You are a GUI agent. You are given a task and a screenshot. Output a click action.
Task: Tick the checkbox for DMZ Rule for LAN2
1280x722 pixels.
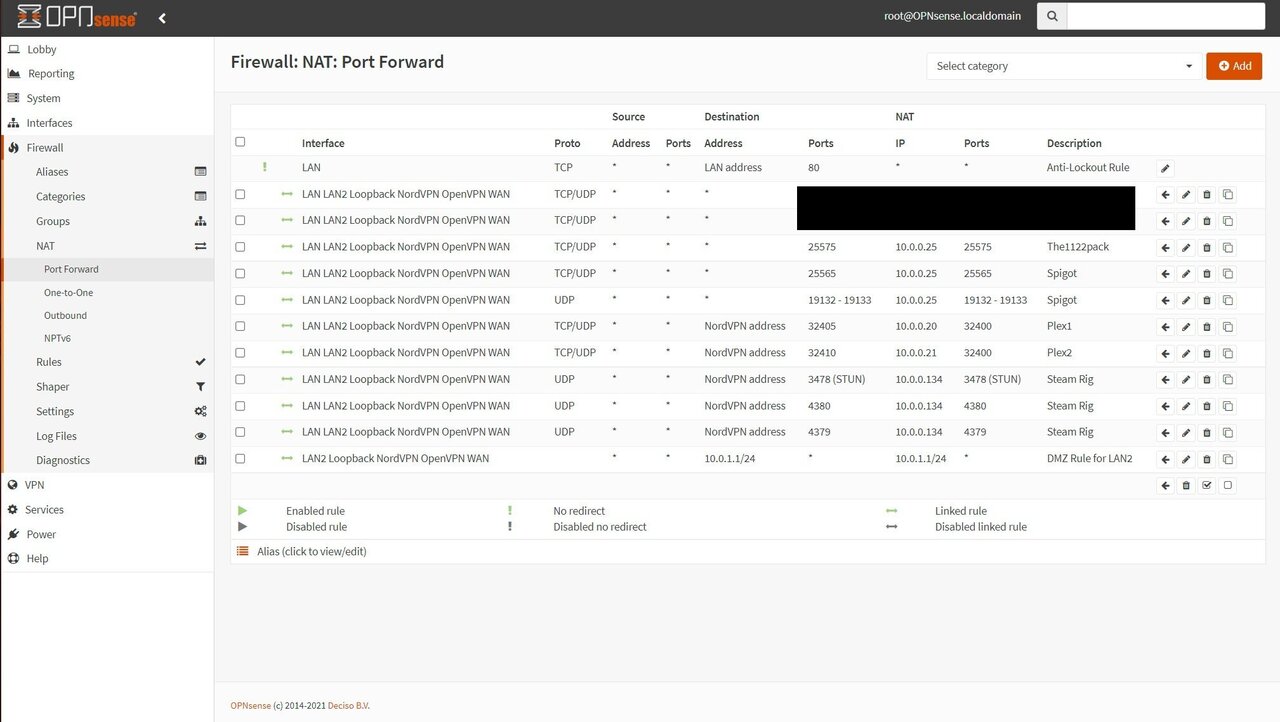point(240,459)
